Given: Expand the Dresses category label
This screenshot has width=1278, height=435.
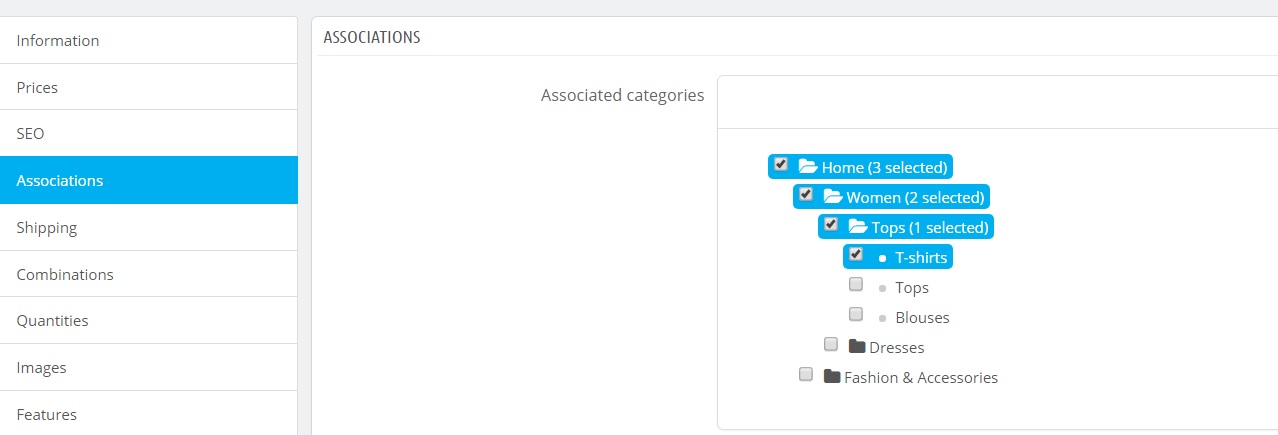Looking at the screenshot, I should [896, 348].
